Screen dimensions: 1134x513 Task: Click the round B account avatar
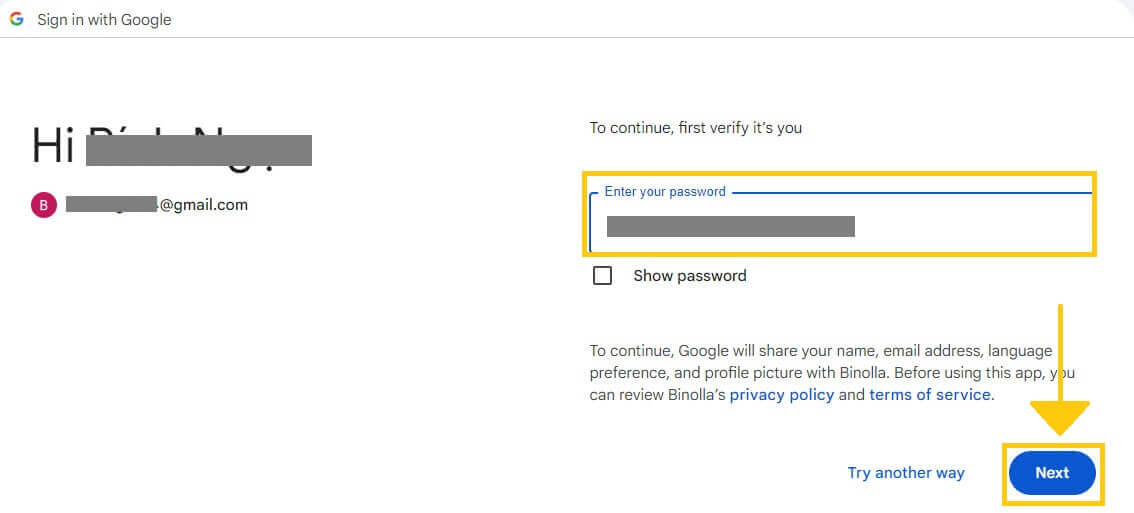(44, 205)
